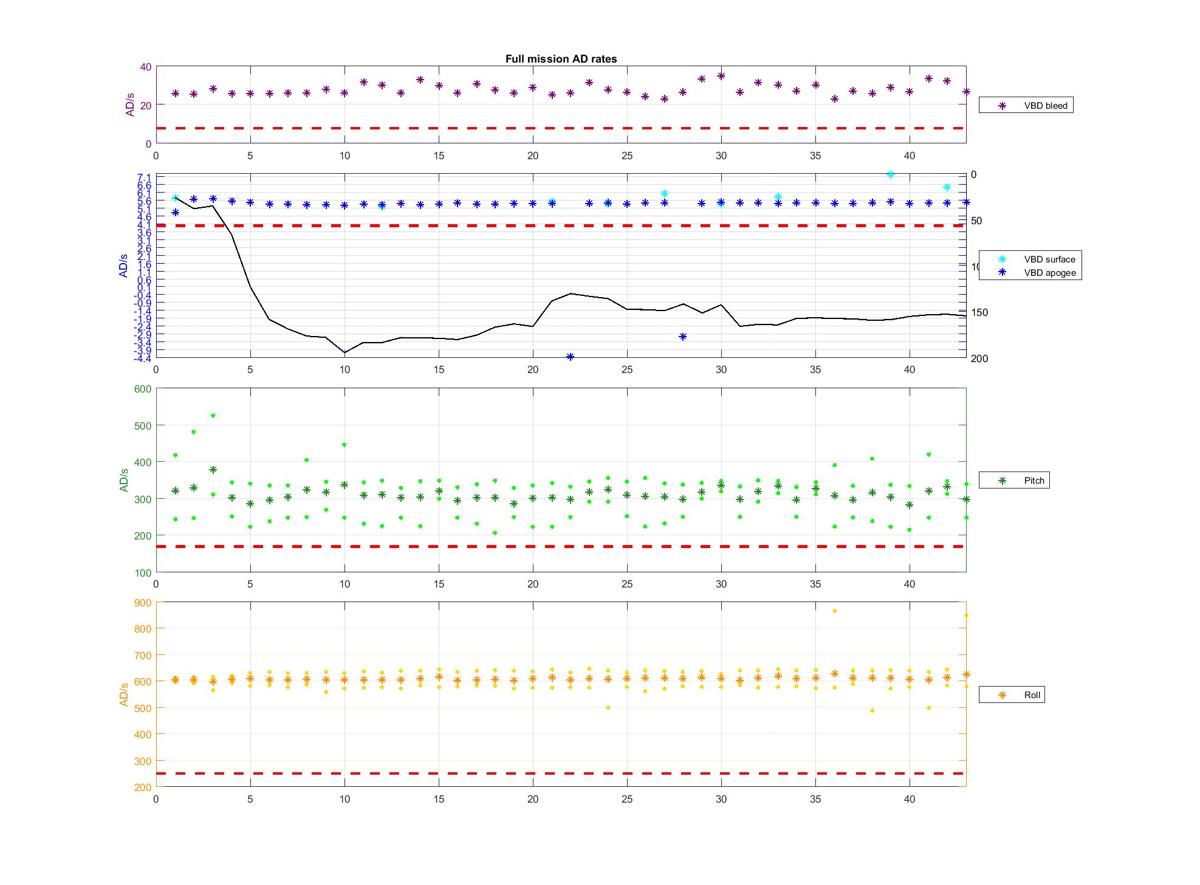The width and height of the screenshot is (1200, 885).
Task: Click the purple 'AD/s' label of the VBD bleed plot
Action: (130, 105)
